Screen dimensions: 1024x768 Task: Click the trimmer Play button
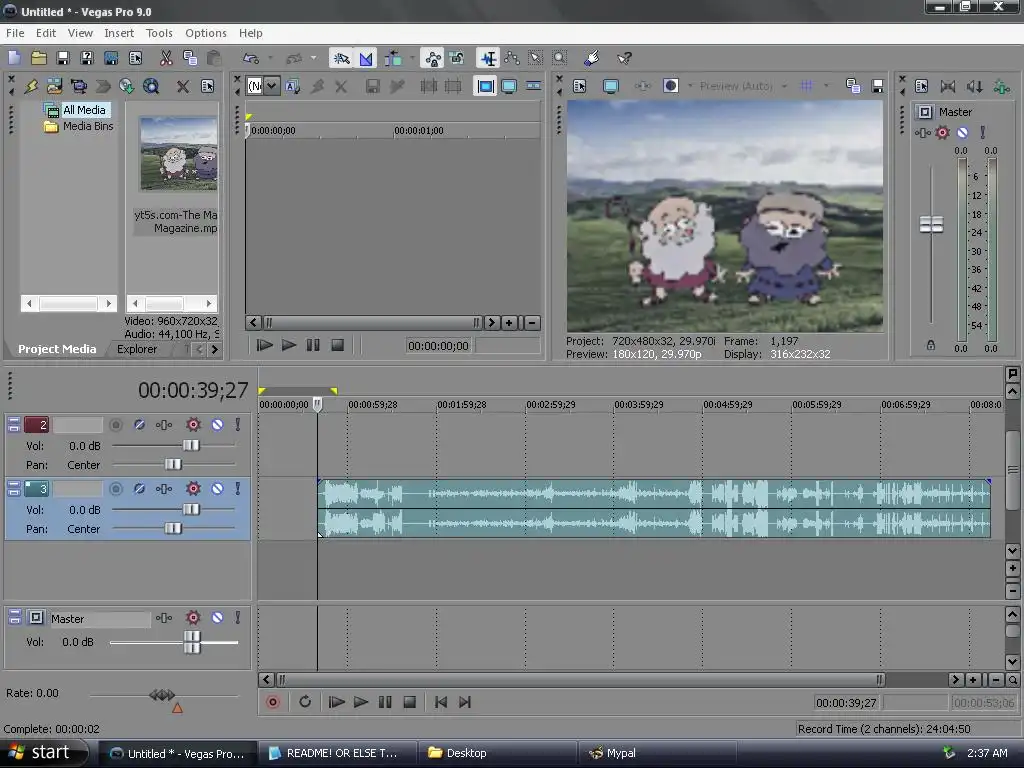[x=289, y=345]
